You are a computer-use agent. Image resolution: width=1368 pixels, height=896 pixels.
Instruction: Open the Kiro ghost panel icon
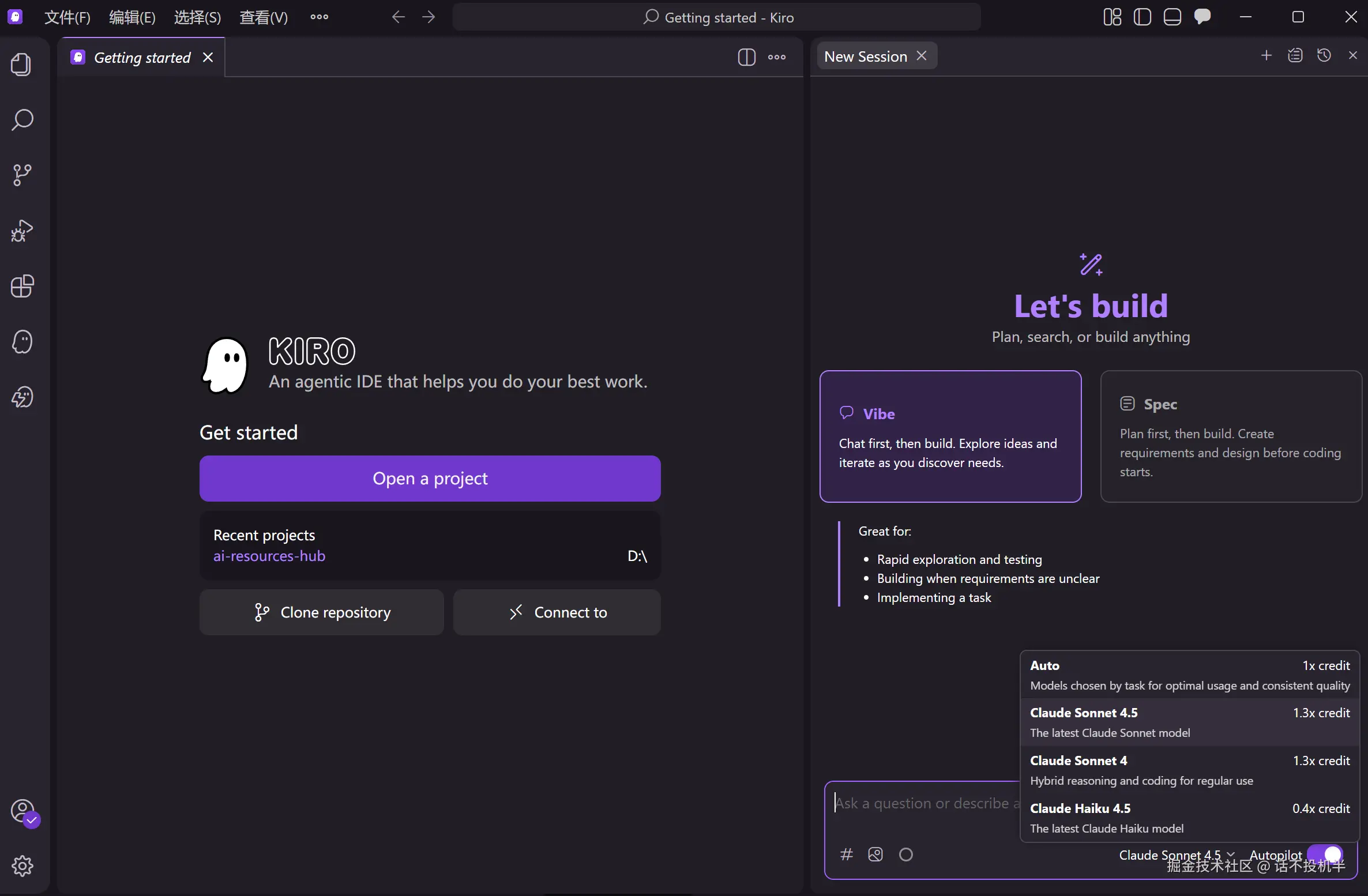[22, 341]
